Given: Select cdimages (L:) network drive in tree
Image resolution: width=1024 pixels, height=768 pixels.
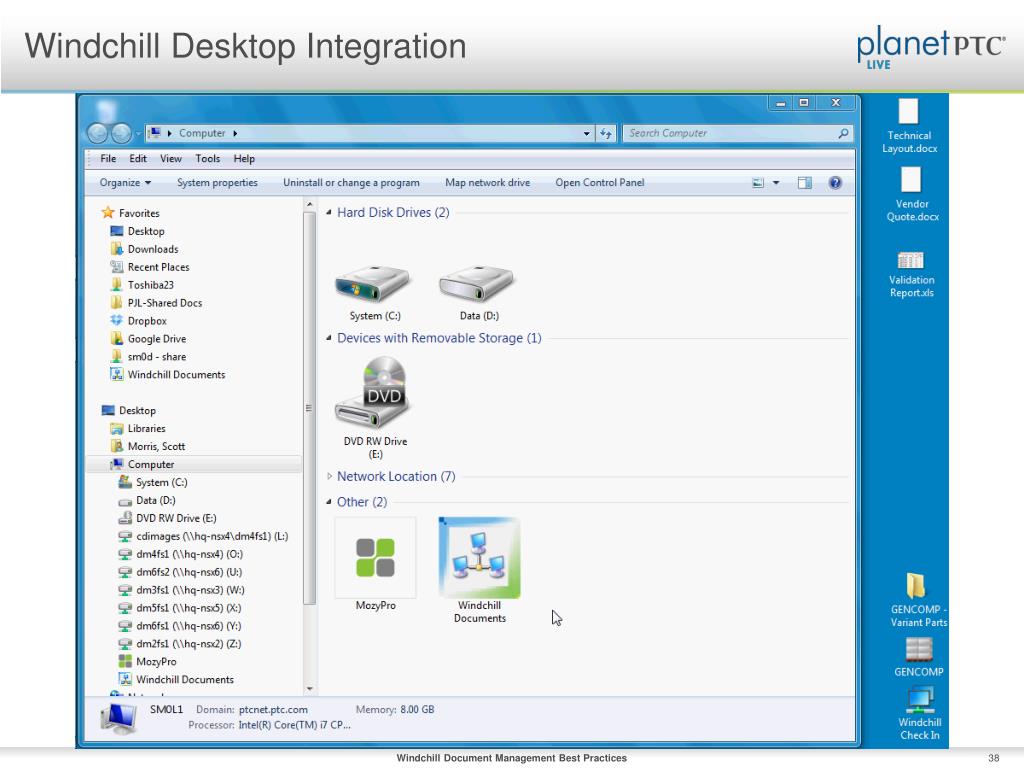Looking at the screenshot, I should [204, 536].
